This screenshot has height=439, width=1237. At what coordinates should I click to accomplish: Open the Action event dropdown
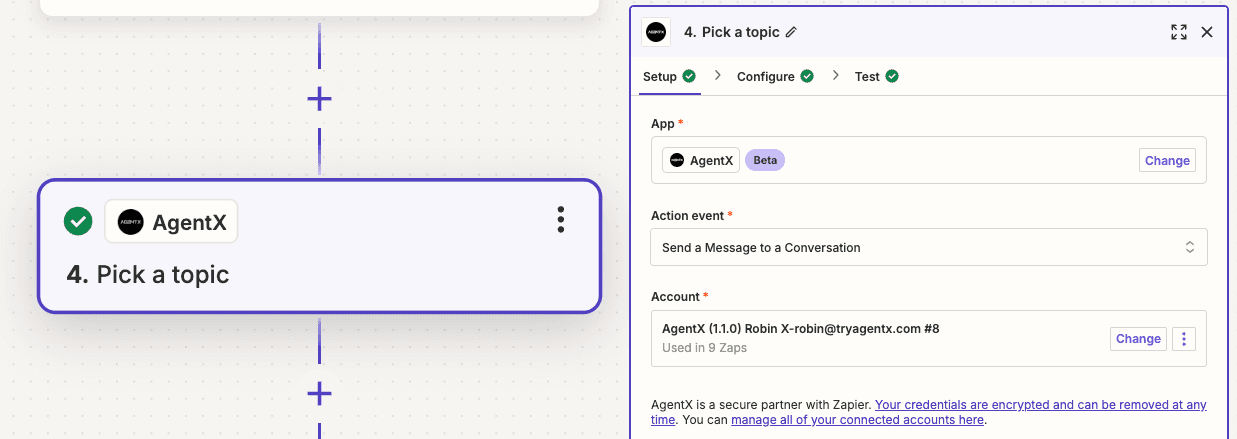tap(929, 247)
